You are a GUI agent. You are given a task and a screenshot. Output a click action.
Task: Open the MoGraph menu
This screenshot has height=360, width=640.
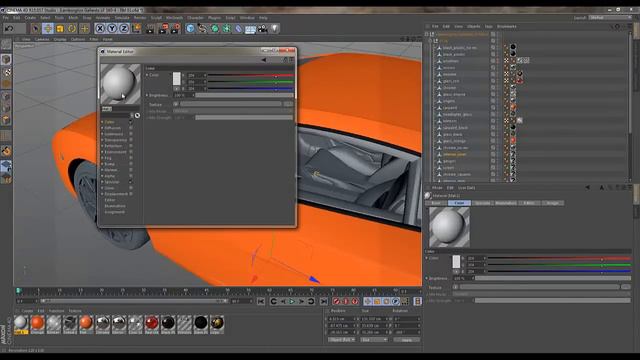tap(174, 18)
